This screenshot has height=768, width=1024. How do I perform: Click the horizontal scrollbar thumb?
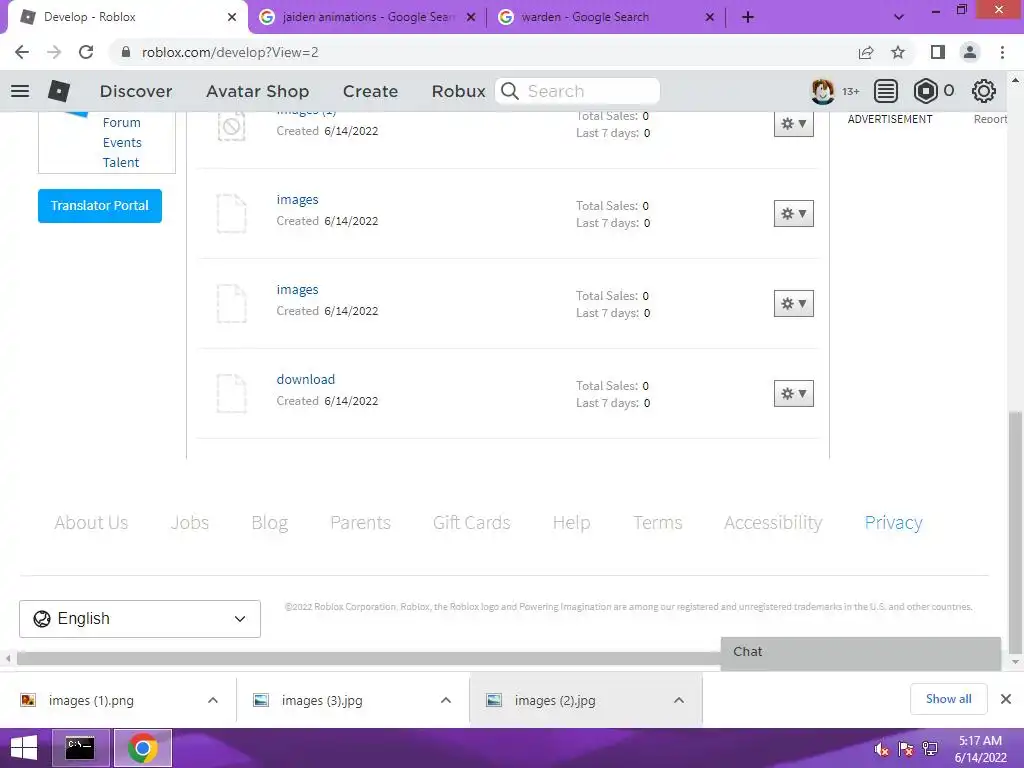[x=370, y=658]
